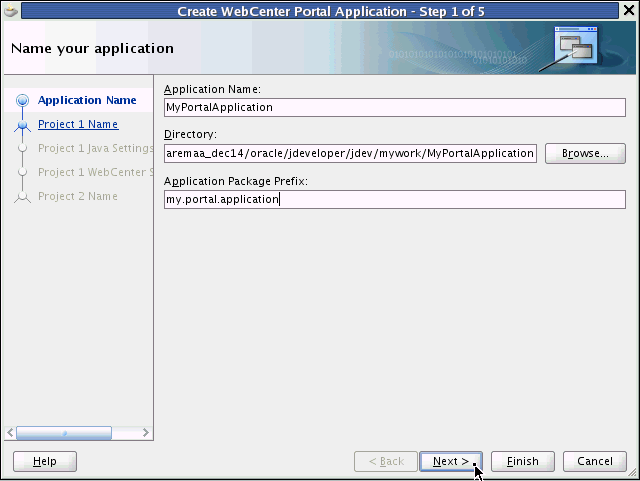This screenshot has height=481, width=640.
Task: Close the wizard dialog window
Action: click(x=629, y=10)
